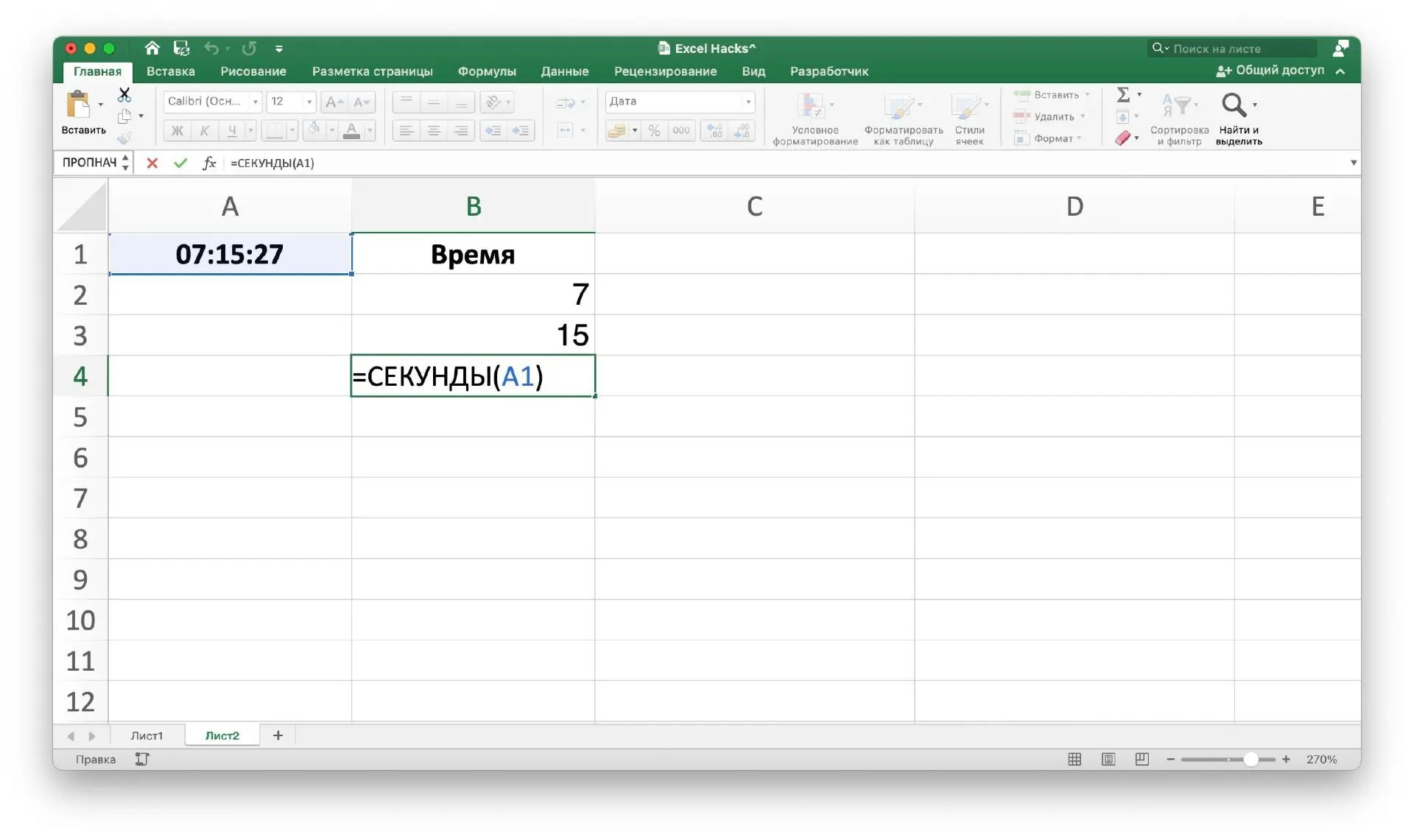Viewport: 1414px width, 840px height.
Task: Switch to the Лист1 sheet tab
Action: coord(147,735)
